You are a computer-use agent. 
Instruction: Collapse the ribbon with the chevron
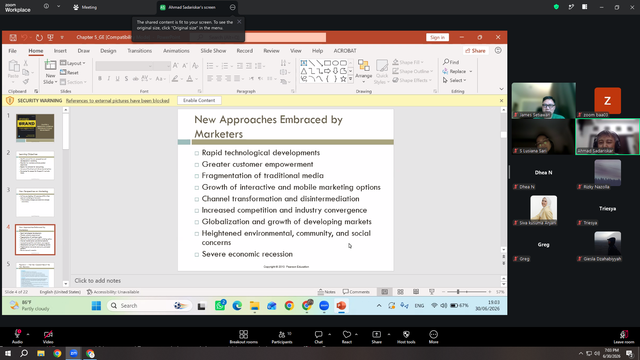tap(501, 89)
